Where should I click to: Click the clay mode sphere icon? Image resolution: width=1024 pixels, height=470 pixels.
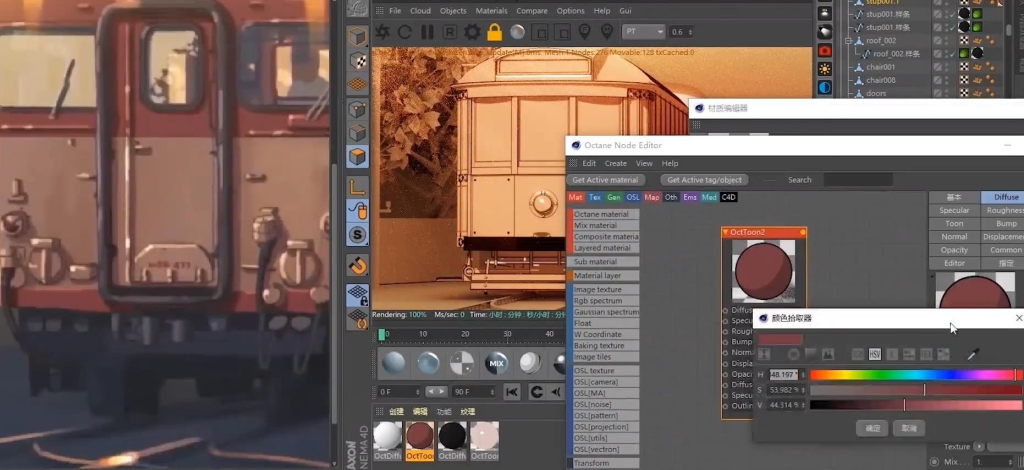pyautogui.click(x=517, y=32)
